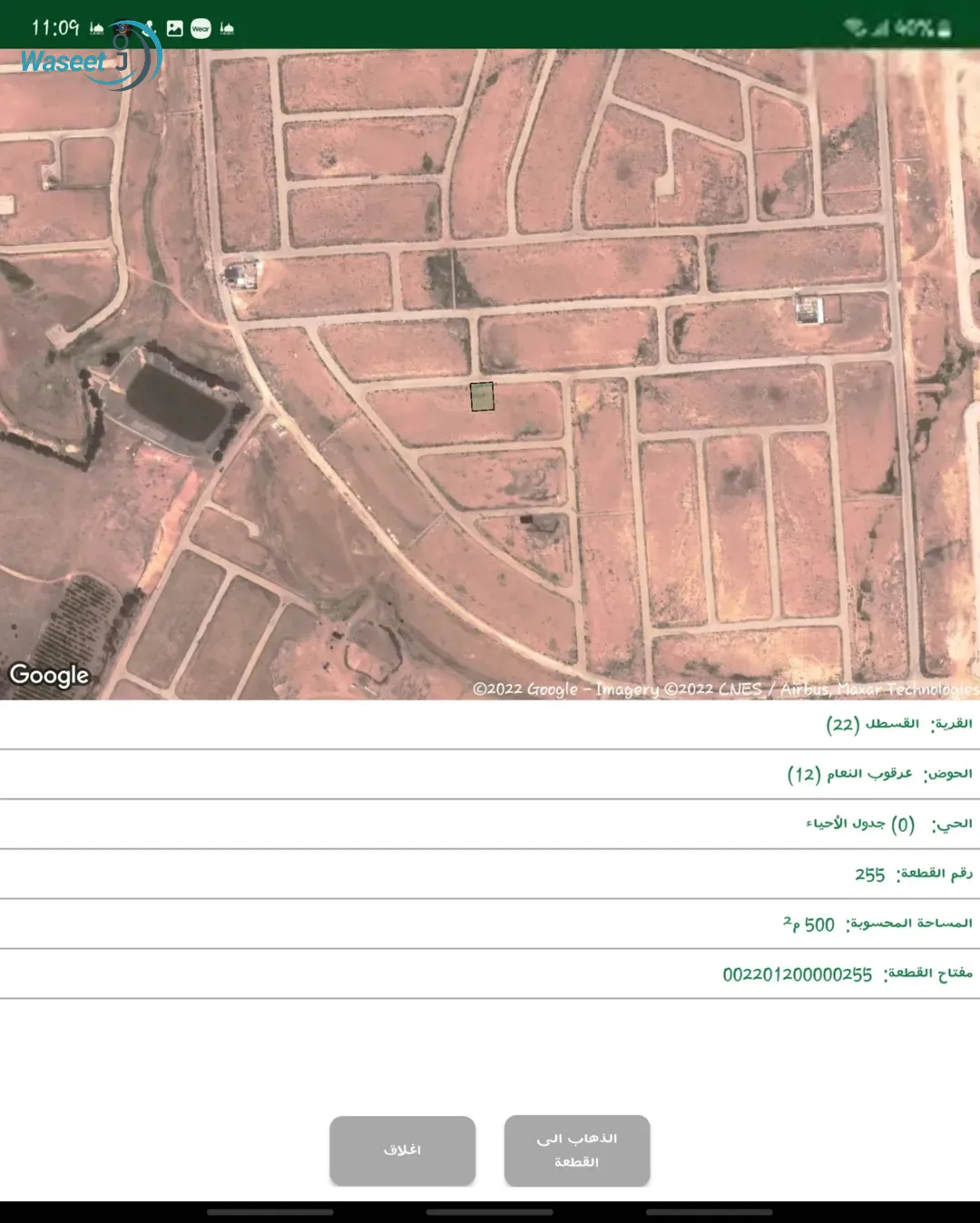Tap the اغلاق (close) button
This screenshot has width=980, height=1223.
point(402,1150)
